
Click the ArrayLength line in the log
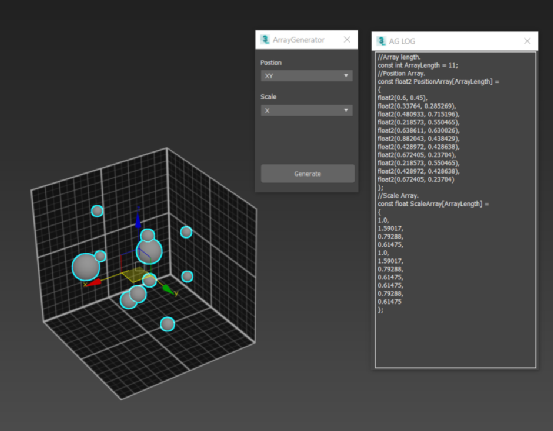click(418, 65)
